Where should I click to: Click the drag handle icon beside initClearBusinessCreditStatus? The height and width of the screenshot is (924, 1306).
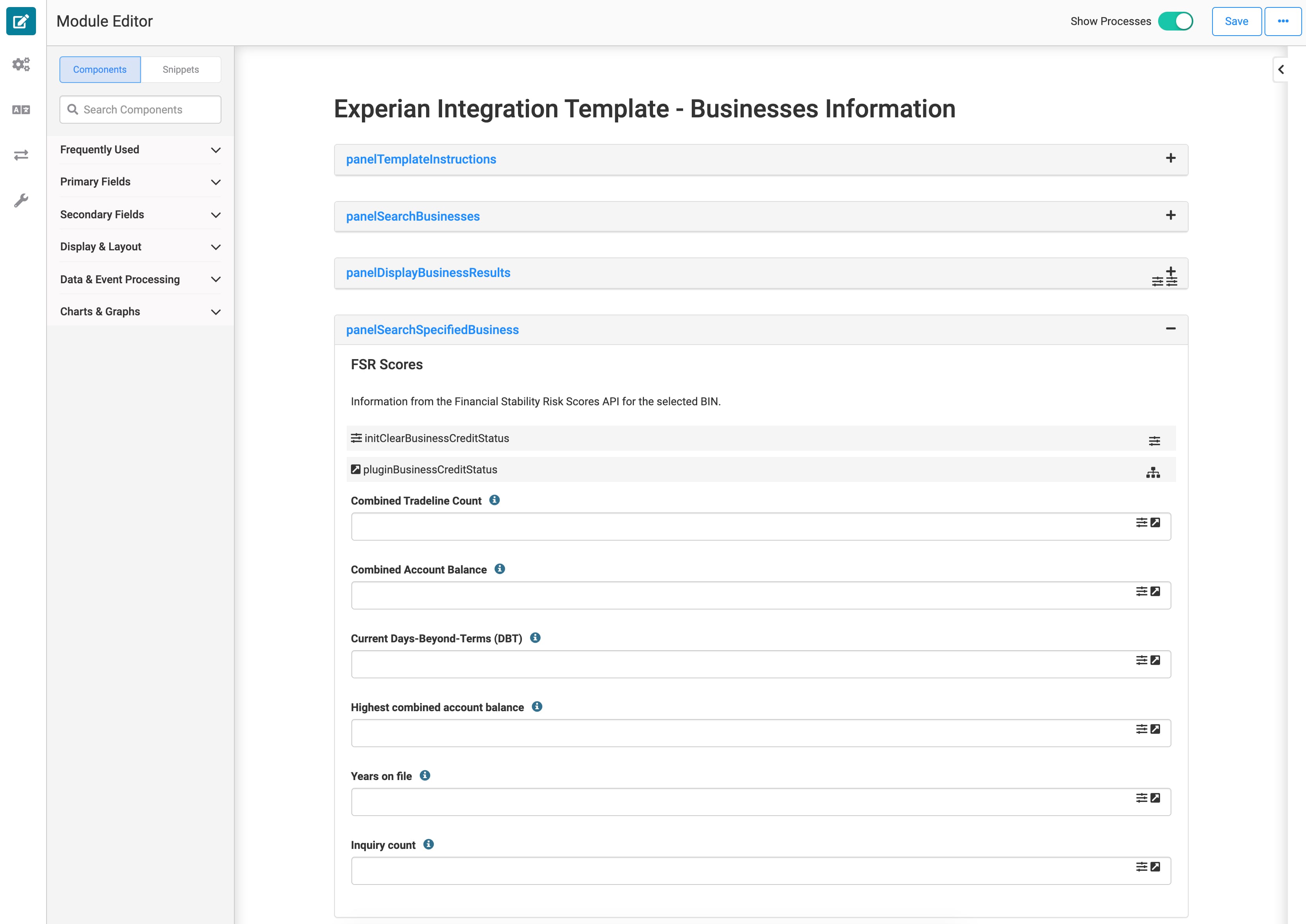point(356,437)
